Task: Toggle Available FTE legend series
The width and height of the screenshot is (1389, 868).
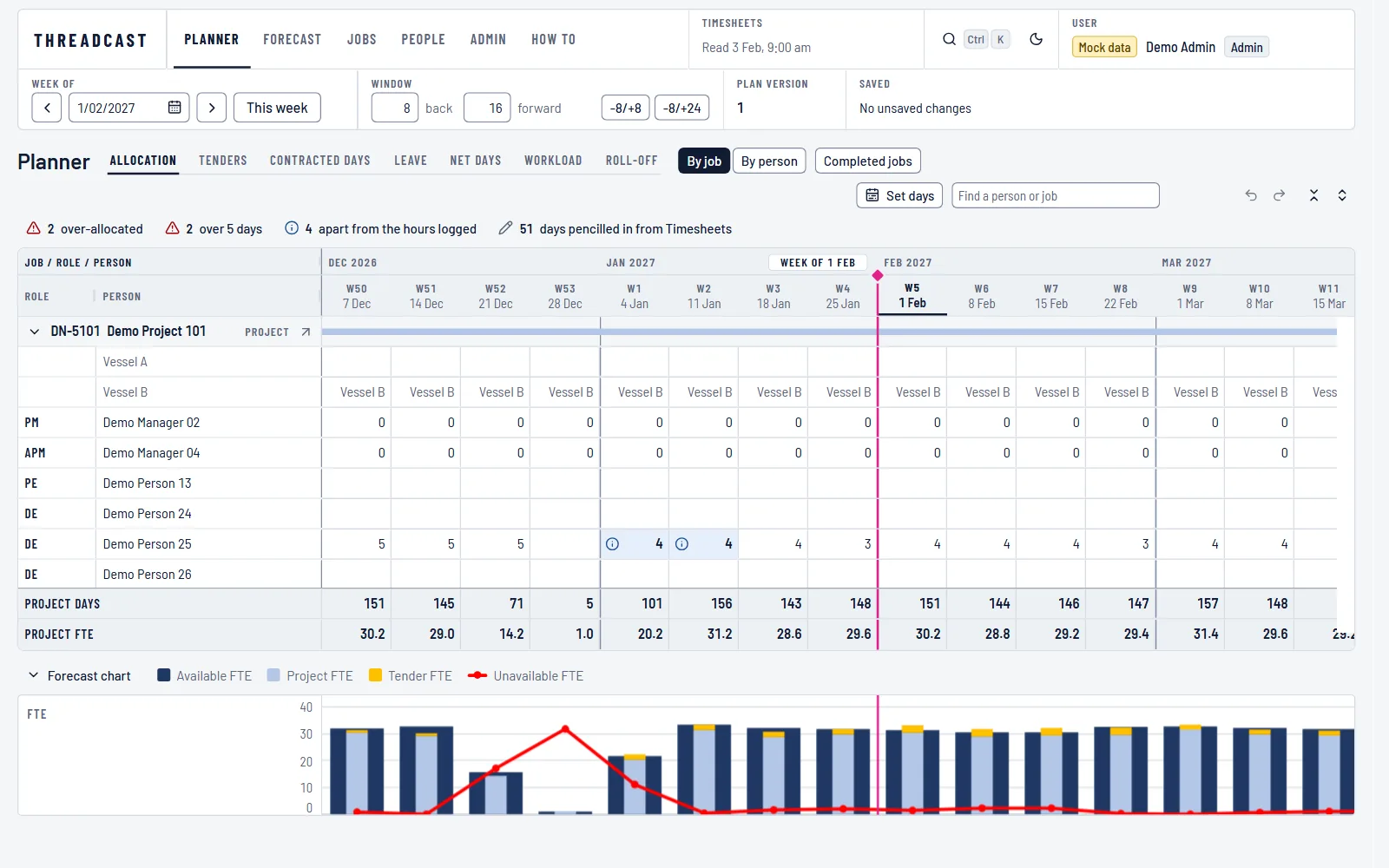Action: tap(205, 675)
